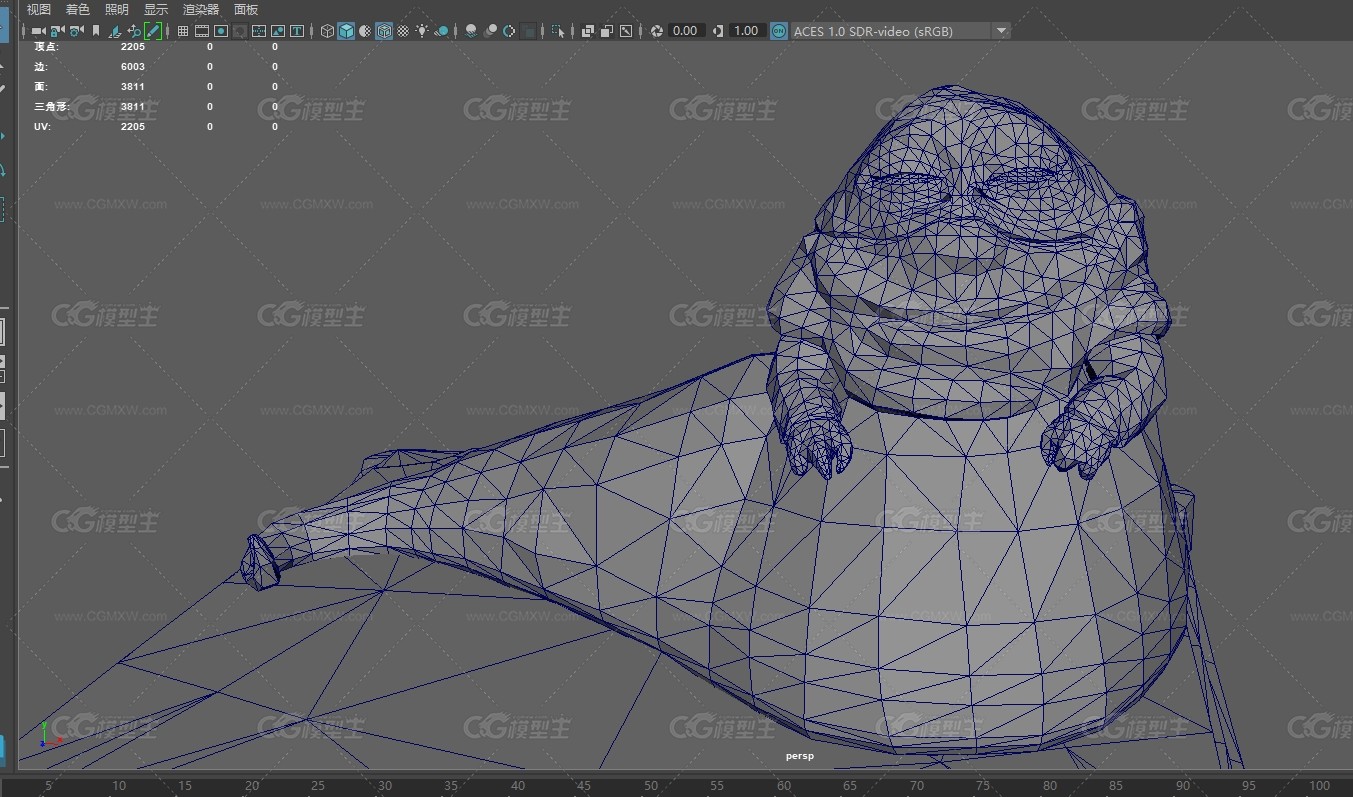Toggle 2D Pan/Zoom icon

(134, 31)
